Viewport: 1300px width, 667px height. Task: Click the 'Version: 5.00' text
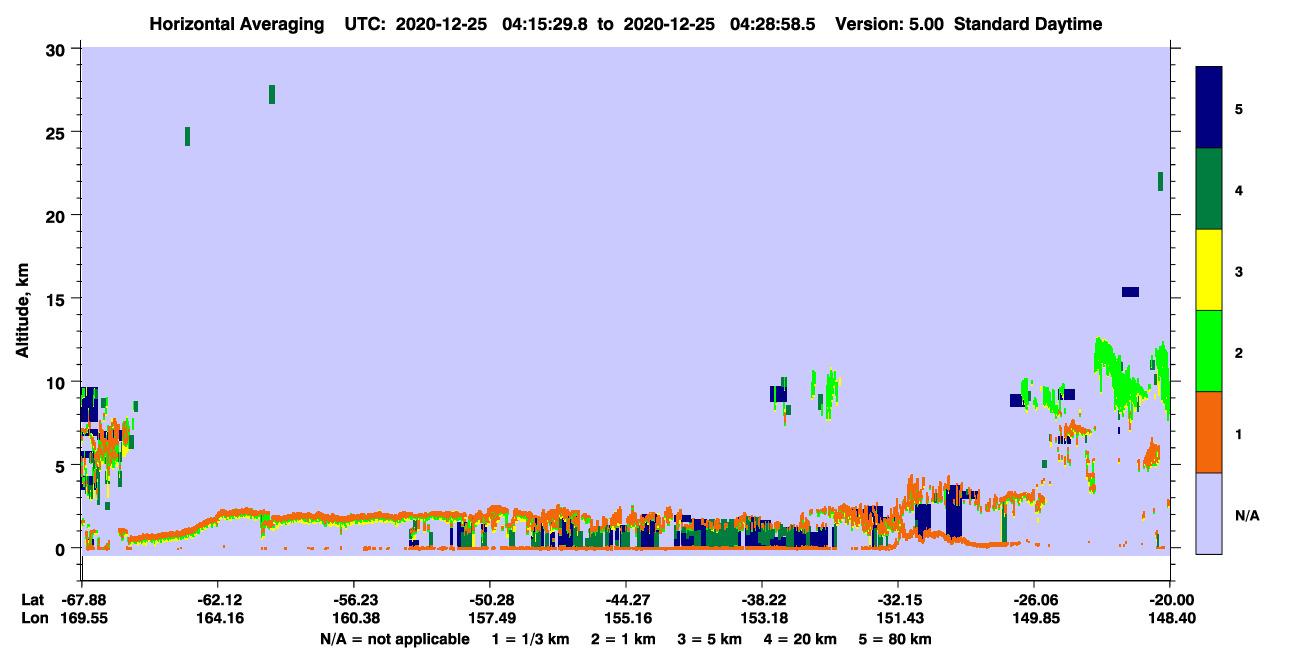(x=888, y=24)
